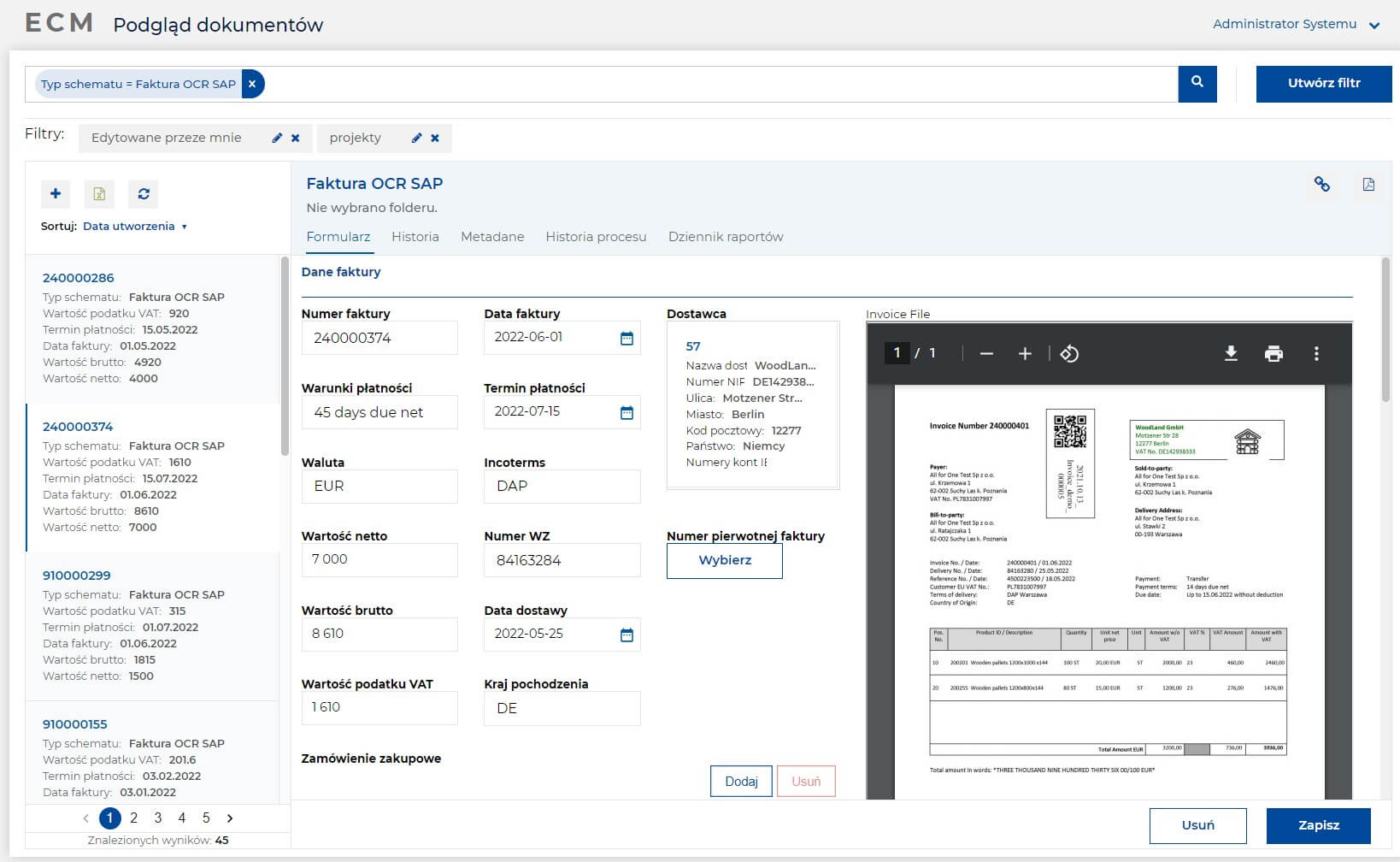The height and width of the screenshot is (862, 1400).
Task: Export list to Excel icon
Action: coord(99,194)
